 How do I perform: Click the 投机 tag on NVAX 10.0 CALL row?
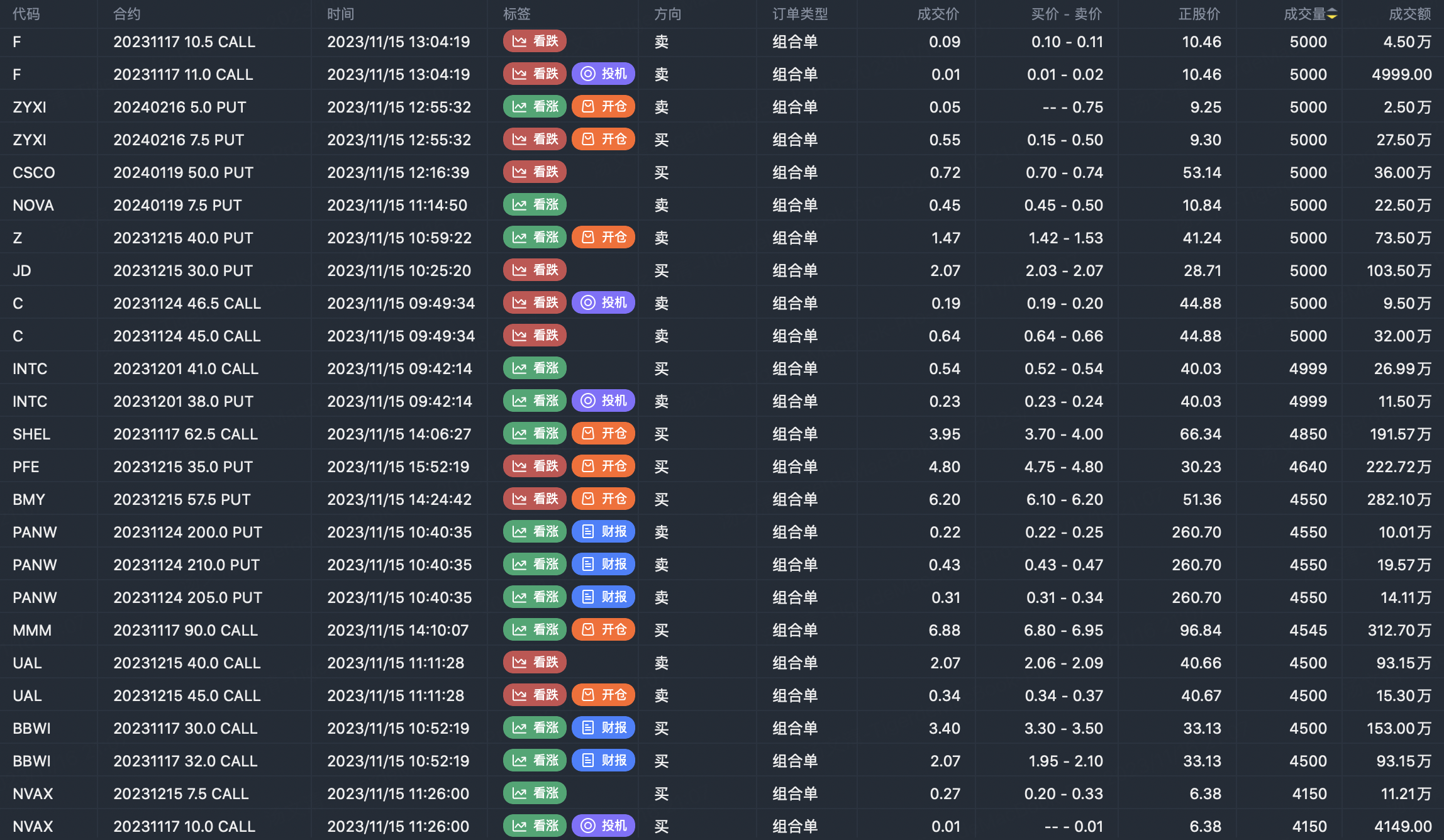[x=603, y=826]
